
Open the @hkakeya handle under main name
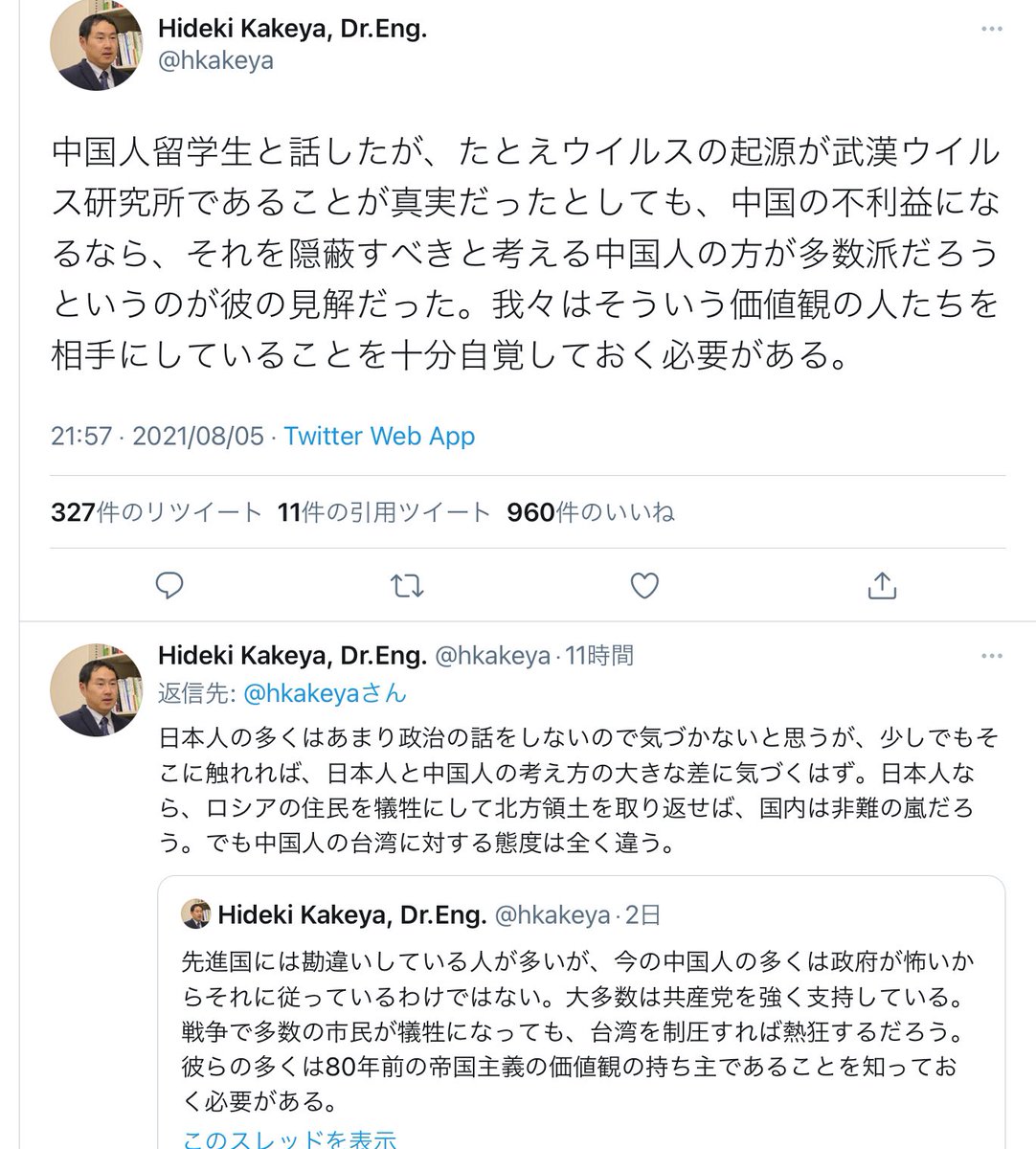point(215,60)
